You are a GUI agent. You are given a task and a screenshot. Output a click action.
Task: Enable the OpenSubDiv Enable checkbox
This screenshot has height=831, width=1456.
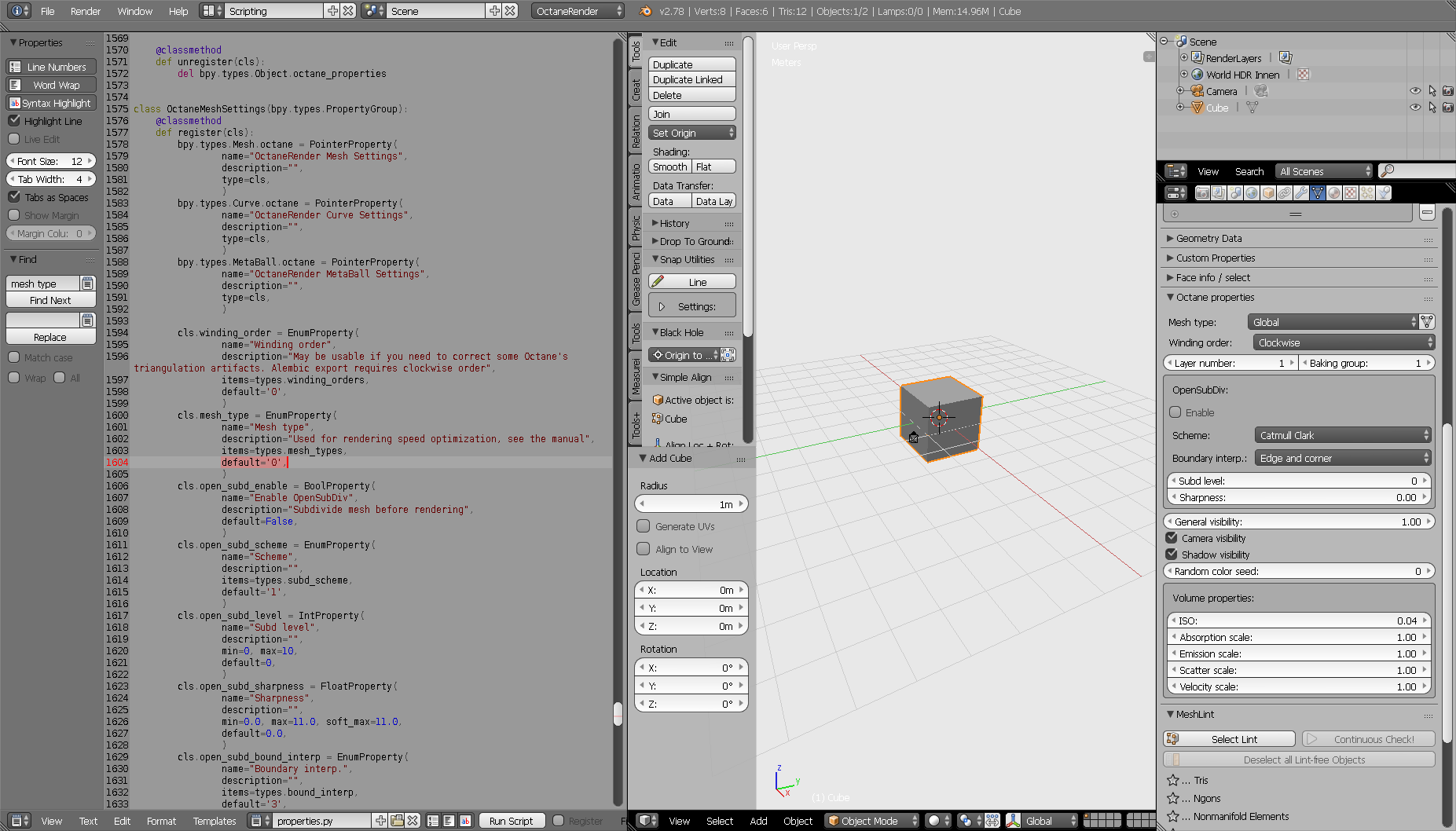1175,412
